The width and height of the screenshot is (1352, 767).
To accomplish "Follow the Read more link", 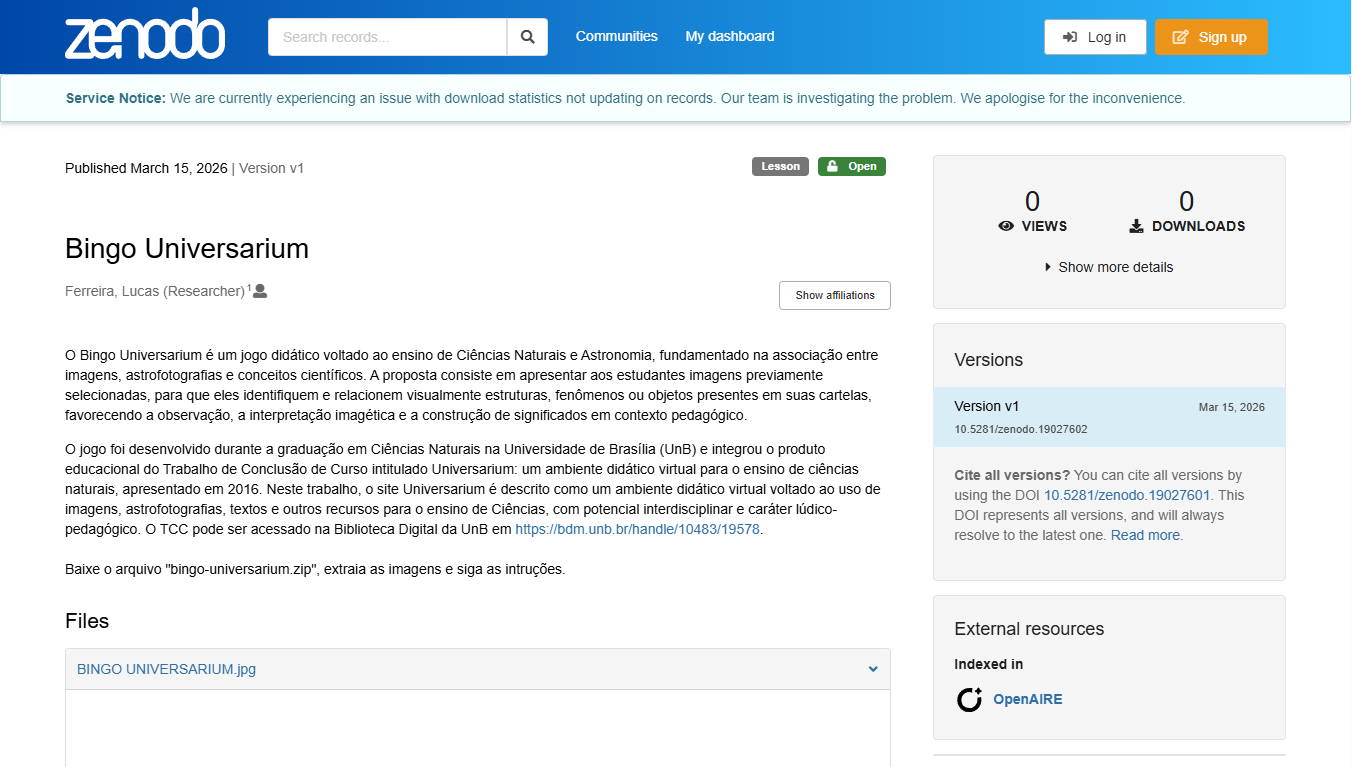I will point(1146,536).
